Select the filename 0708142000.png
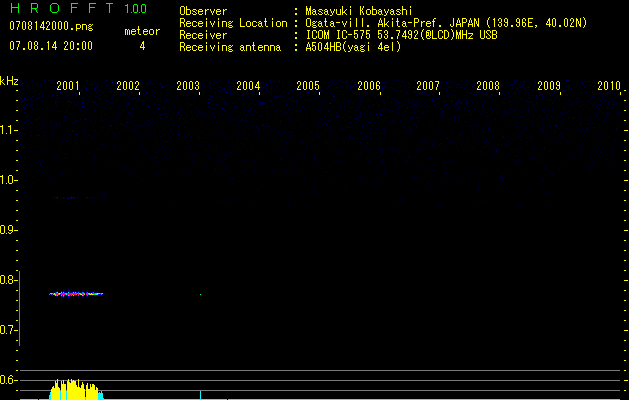This screenshot has height=400, width=629. pyautogui.click(x=51, y=26)
